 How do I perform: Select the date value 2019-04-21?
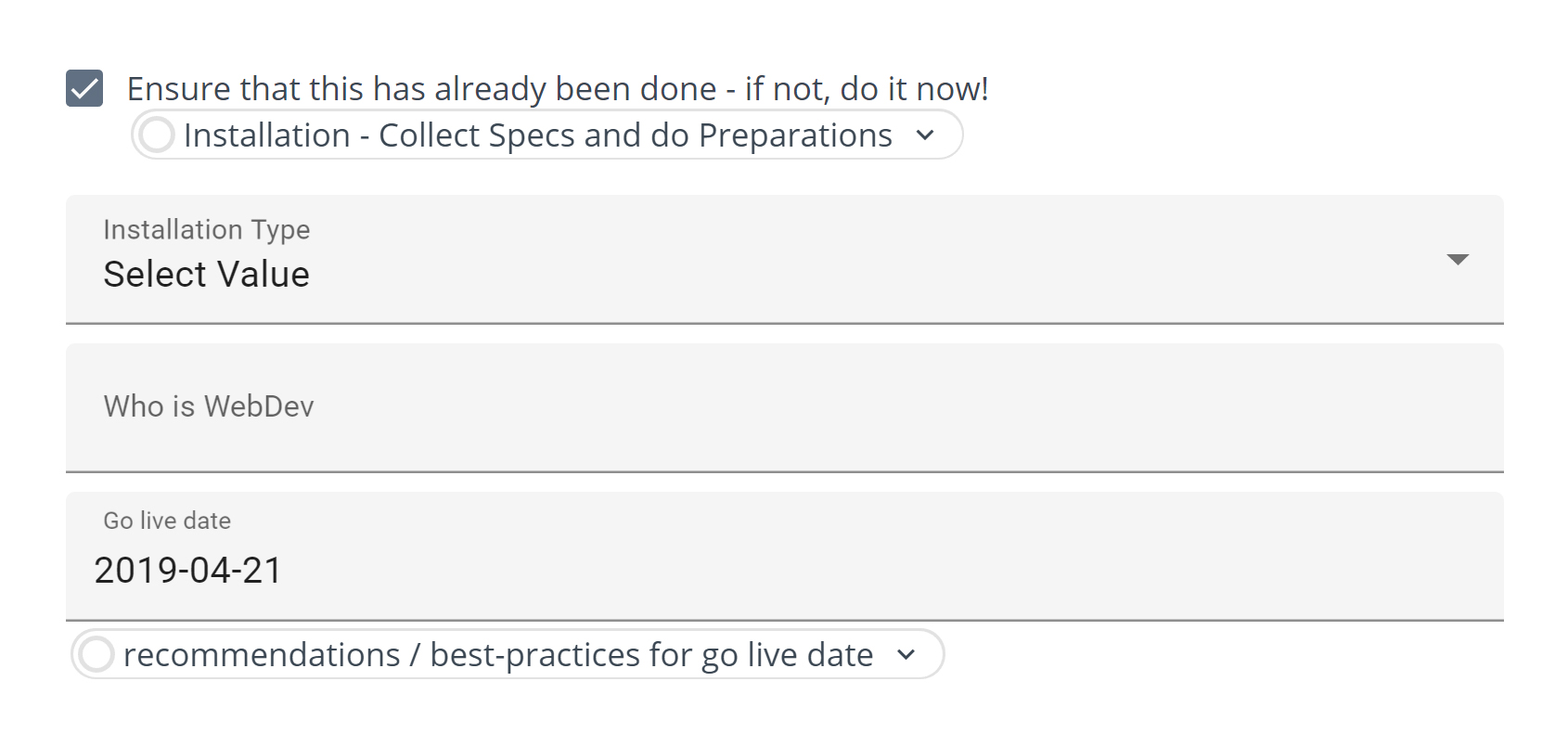pos(189,570)
